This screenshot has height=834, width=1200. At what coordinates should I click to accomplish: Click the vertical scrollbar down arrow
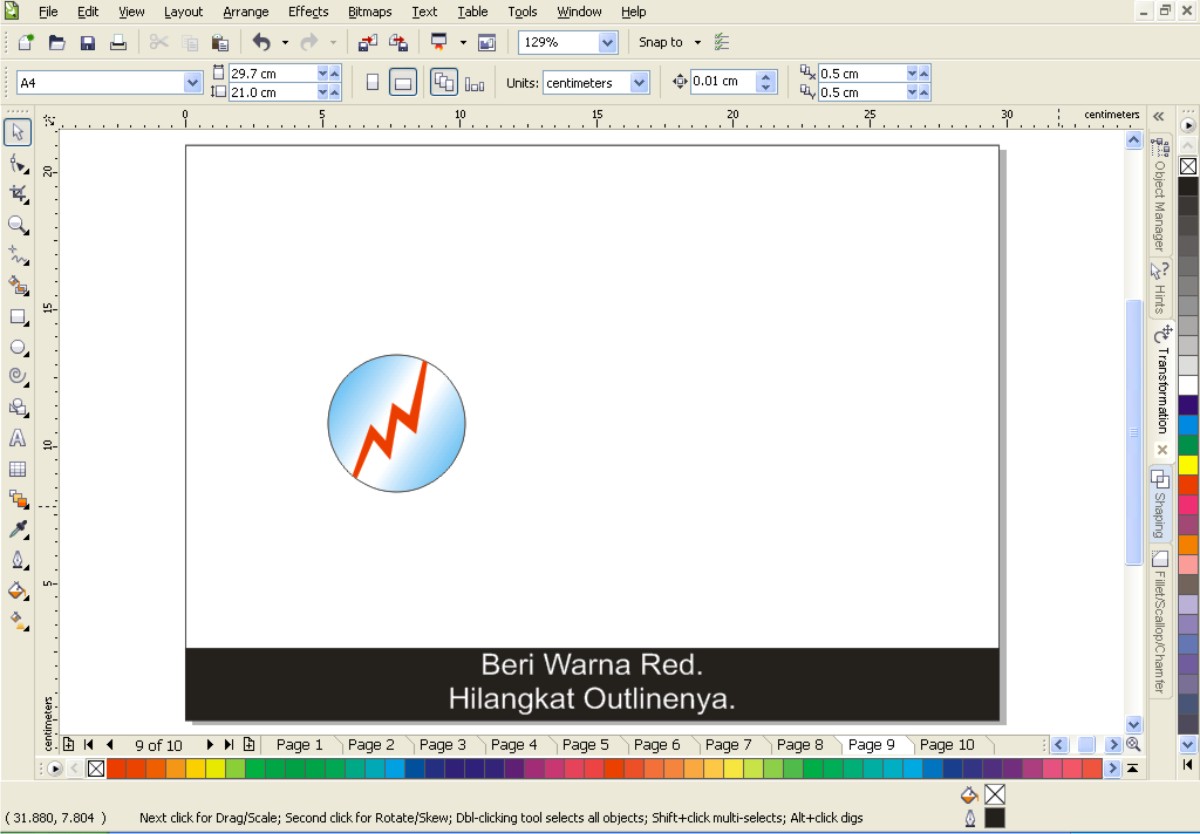pos(1134,725)
